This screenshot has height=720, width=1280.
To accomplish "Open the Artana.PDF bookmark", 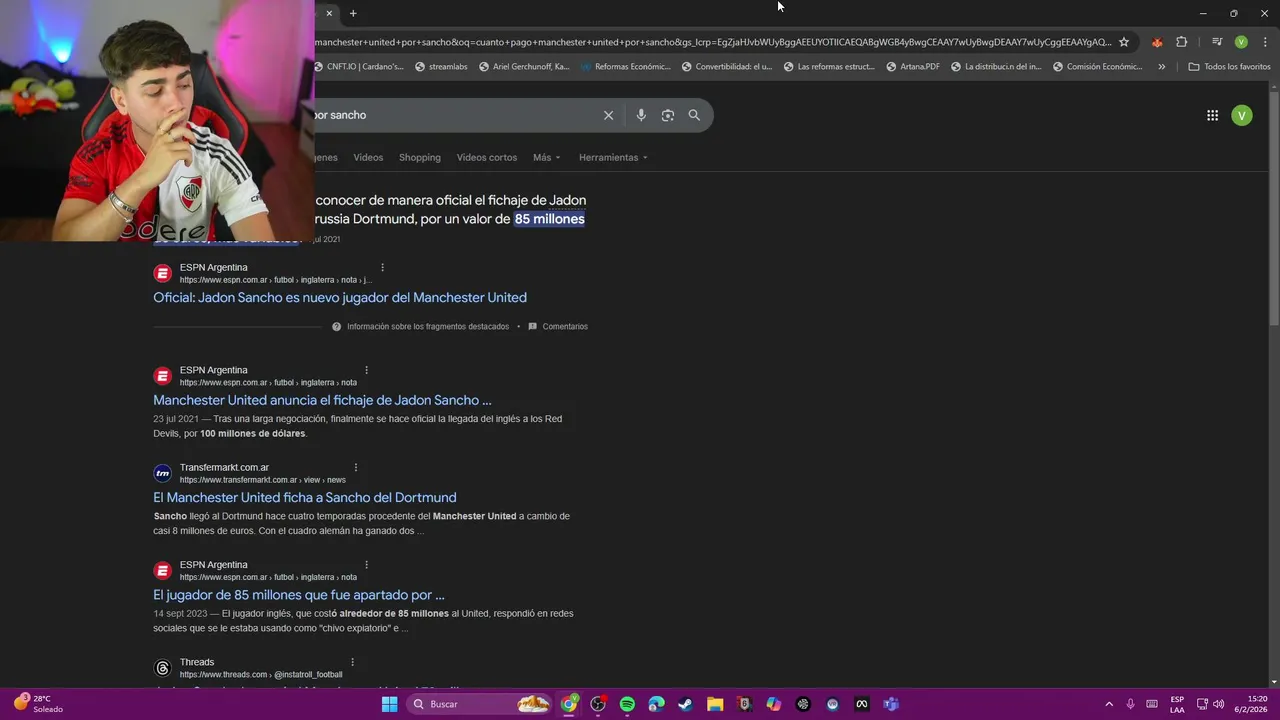I will pyautogui.click(x=913, y=67).
